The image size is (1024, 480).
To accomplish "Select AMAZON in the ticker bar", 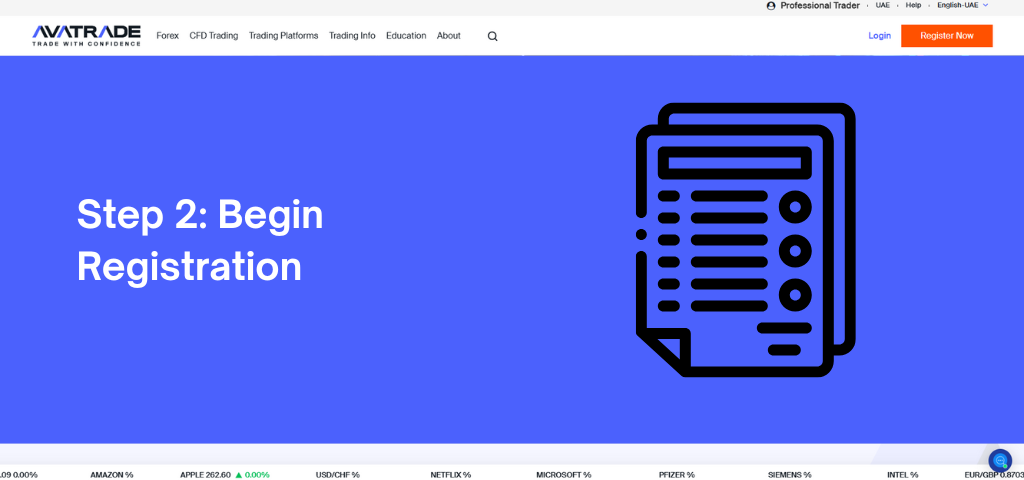I will (x=111, y=475).
